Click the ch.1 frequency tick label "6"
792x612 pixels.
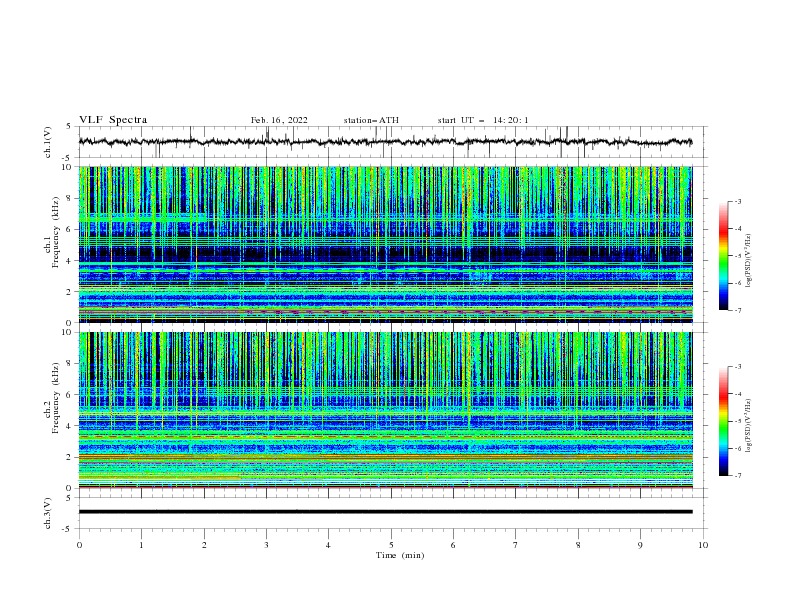coord(70,229)
